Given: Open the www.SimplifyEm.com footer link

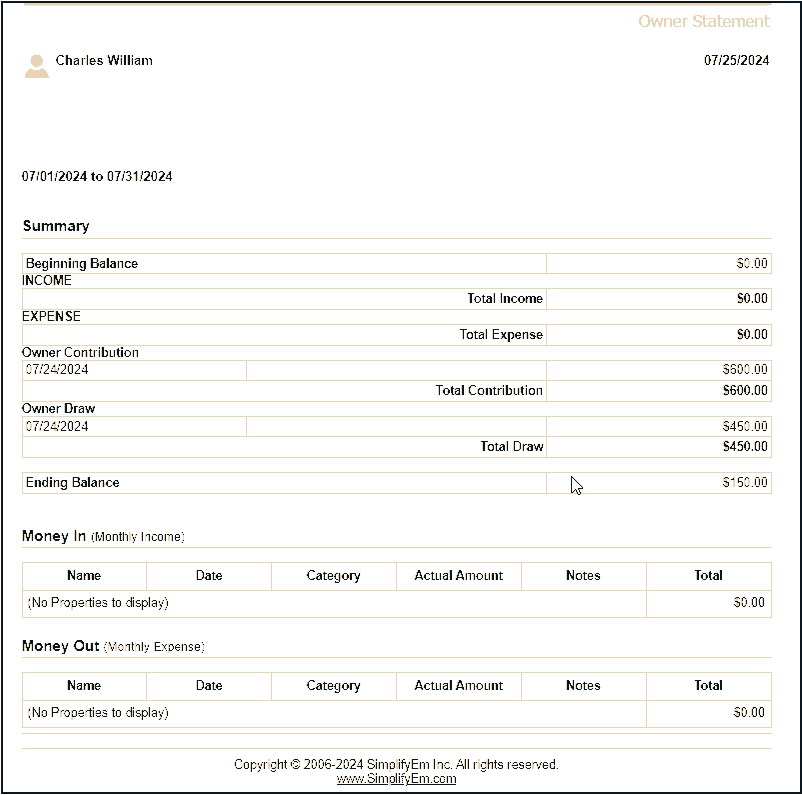Looking at the screenshot, I should [396, 779].
